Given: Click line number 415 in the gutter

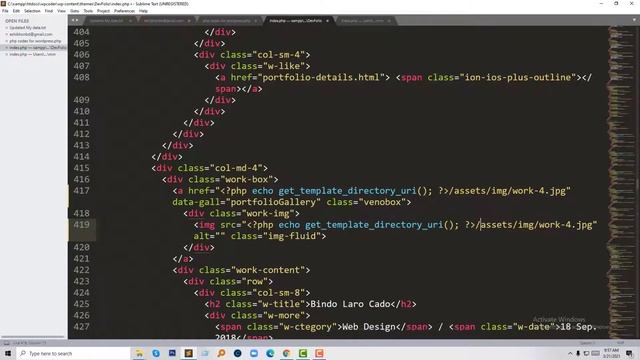Looking at the screenshot, I should (x=82, y=168).
